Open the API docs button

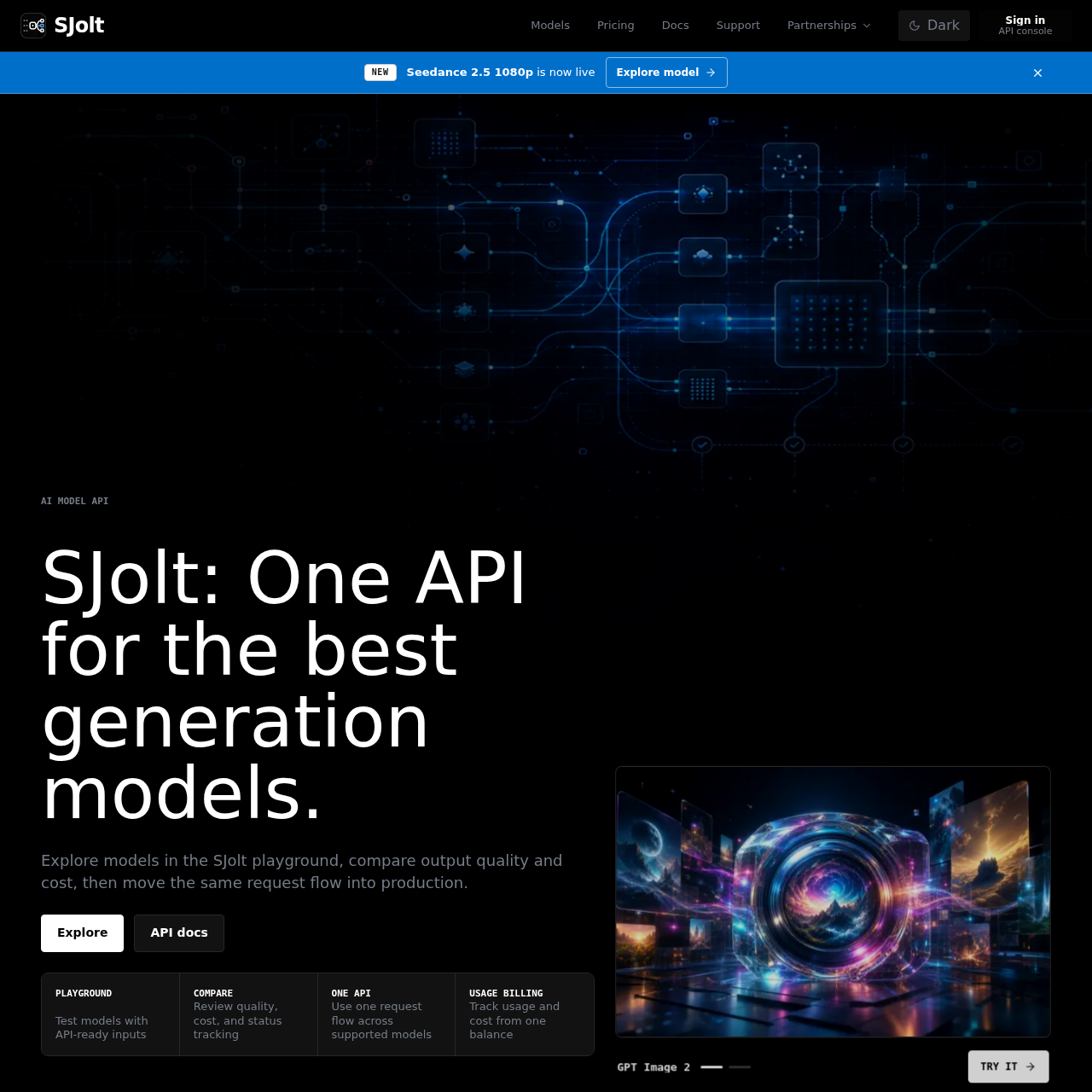(x=179, y=933)
